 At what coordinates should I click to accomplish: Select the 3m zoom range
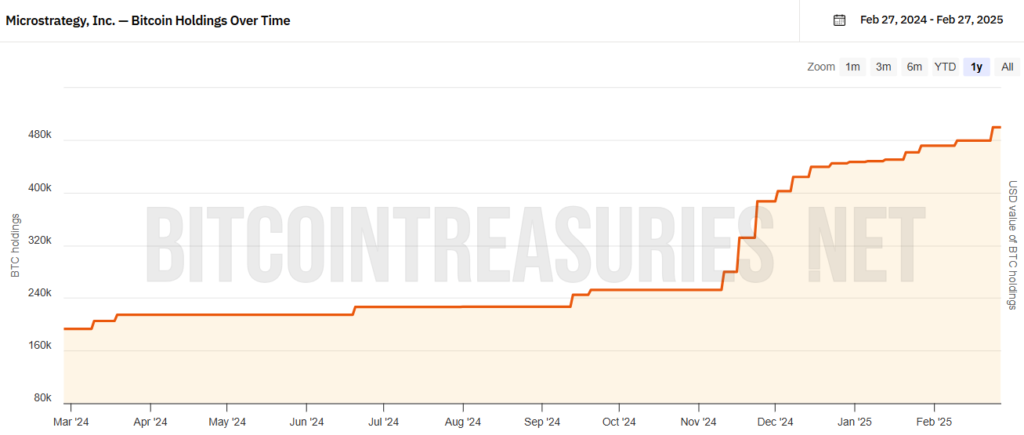coord(884,67)
